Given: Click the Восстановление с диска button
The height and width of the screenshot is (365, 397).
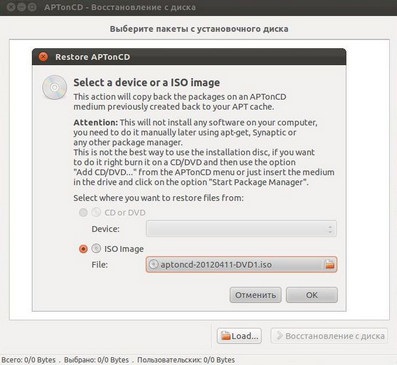Looking at the screenshot, I should 329,336.
